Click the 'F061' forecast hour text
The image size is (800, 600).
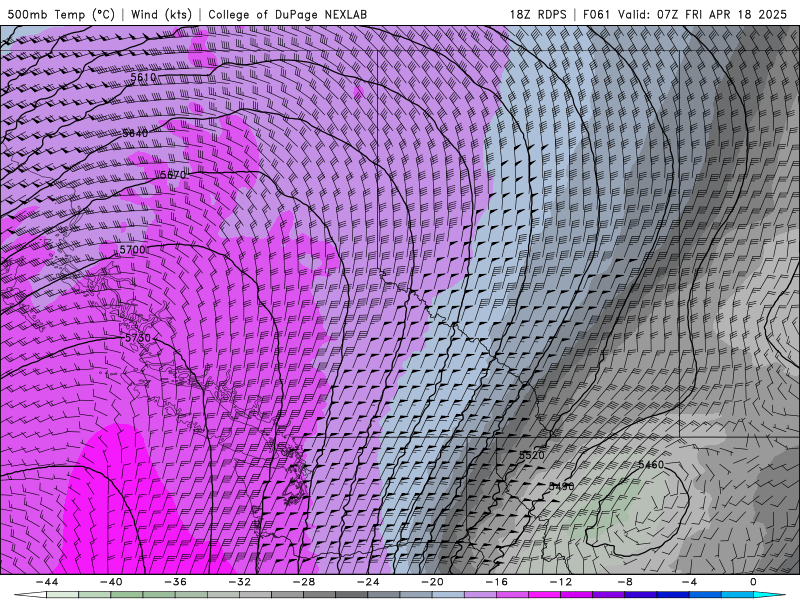(597, 14)
